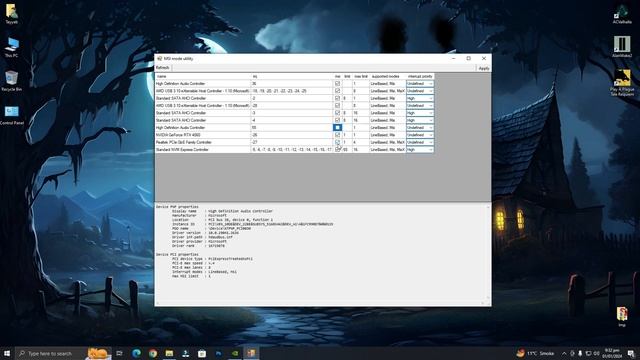Viewport: 640px width, 360px height.
Task: Toggle msi checkbox for AMD USB controller irq -28
Action: 337,106
